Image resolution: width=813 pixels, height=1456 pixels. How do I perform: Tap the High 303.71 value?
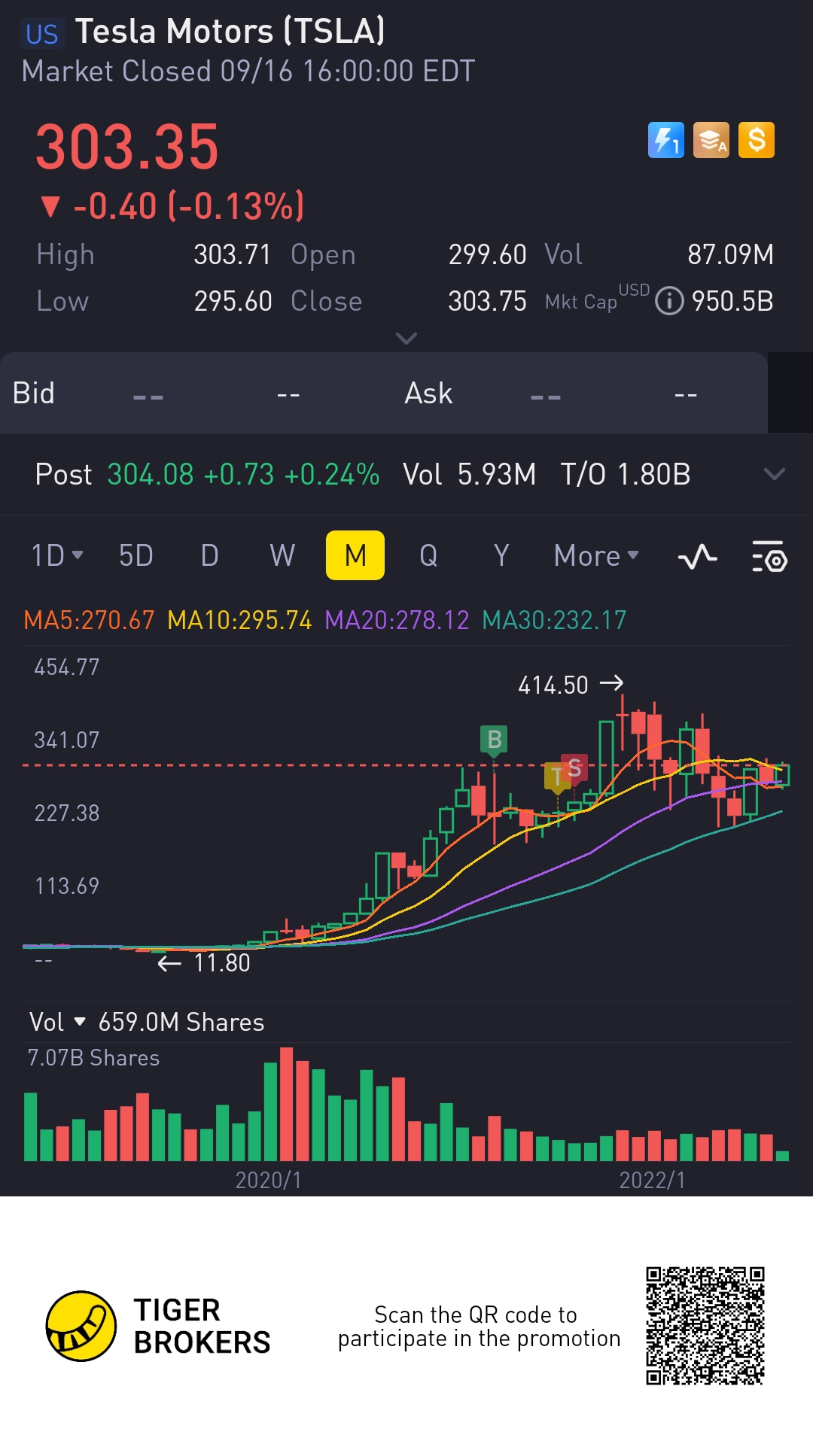coord(233,254)
